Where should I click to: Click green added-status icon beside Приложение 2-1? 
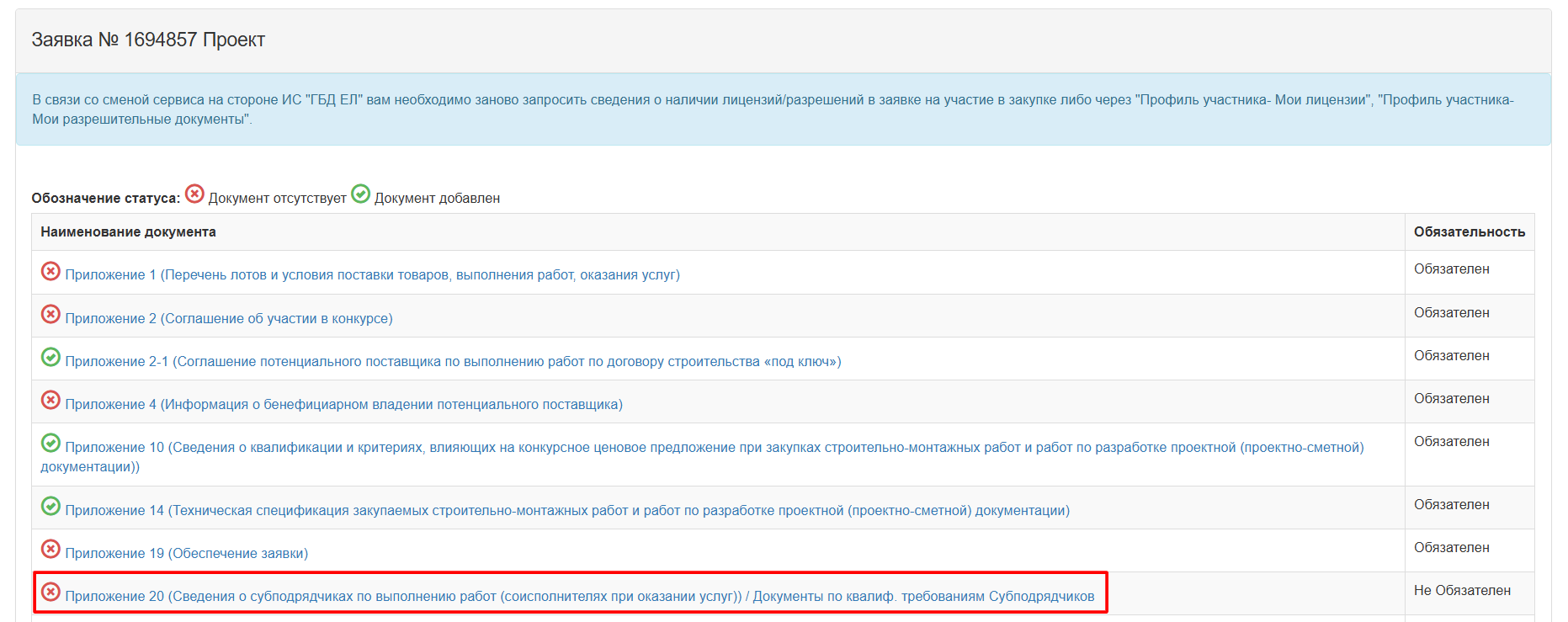click(x=50, y=357)
